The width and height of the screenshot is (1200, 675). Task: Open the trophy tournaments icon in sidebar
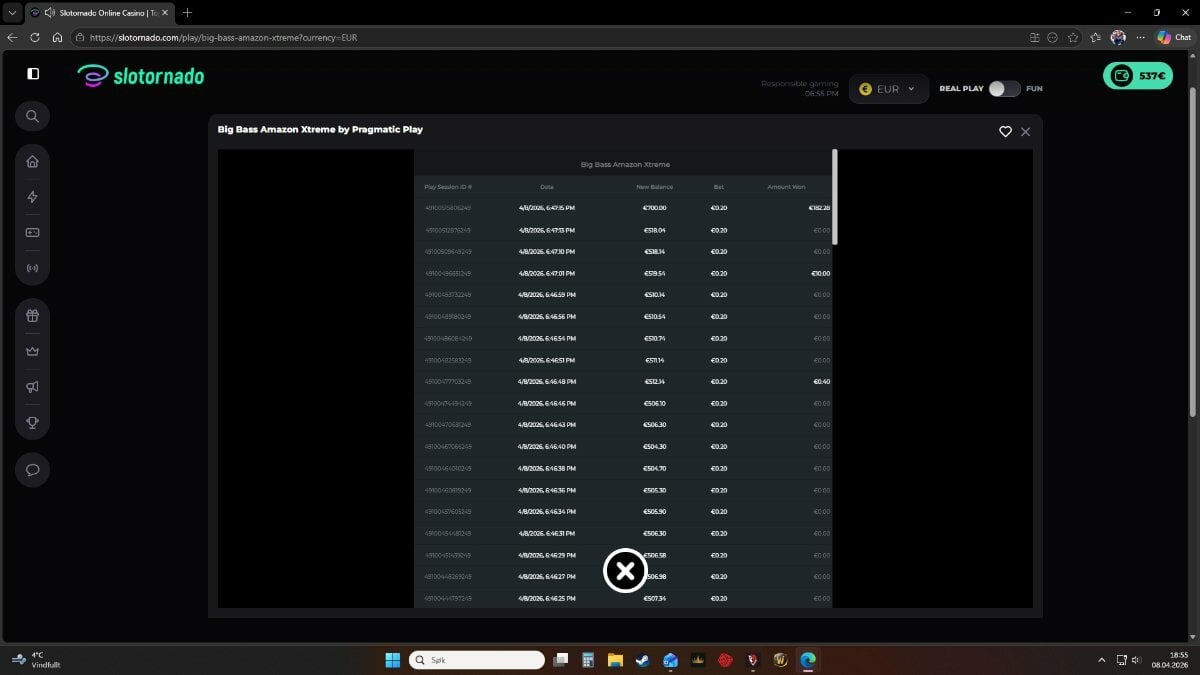click(x=32, y=422)
